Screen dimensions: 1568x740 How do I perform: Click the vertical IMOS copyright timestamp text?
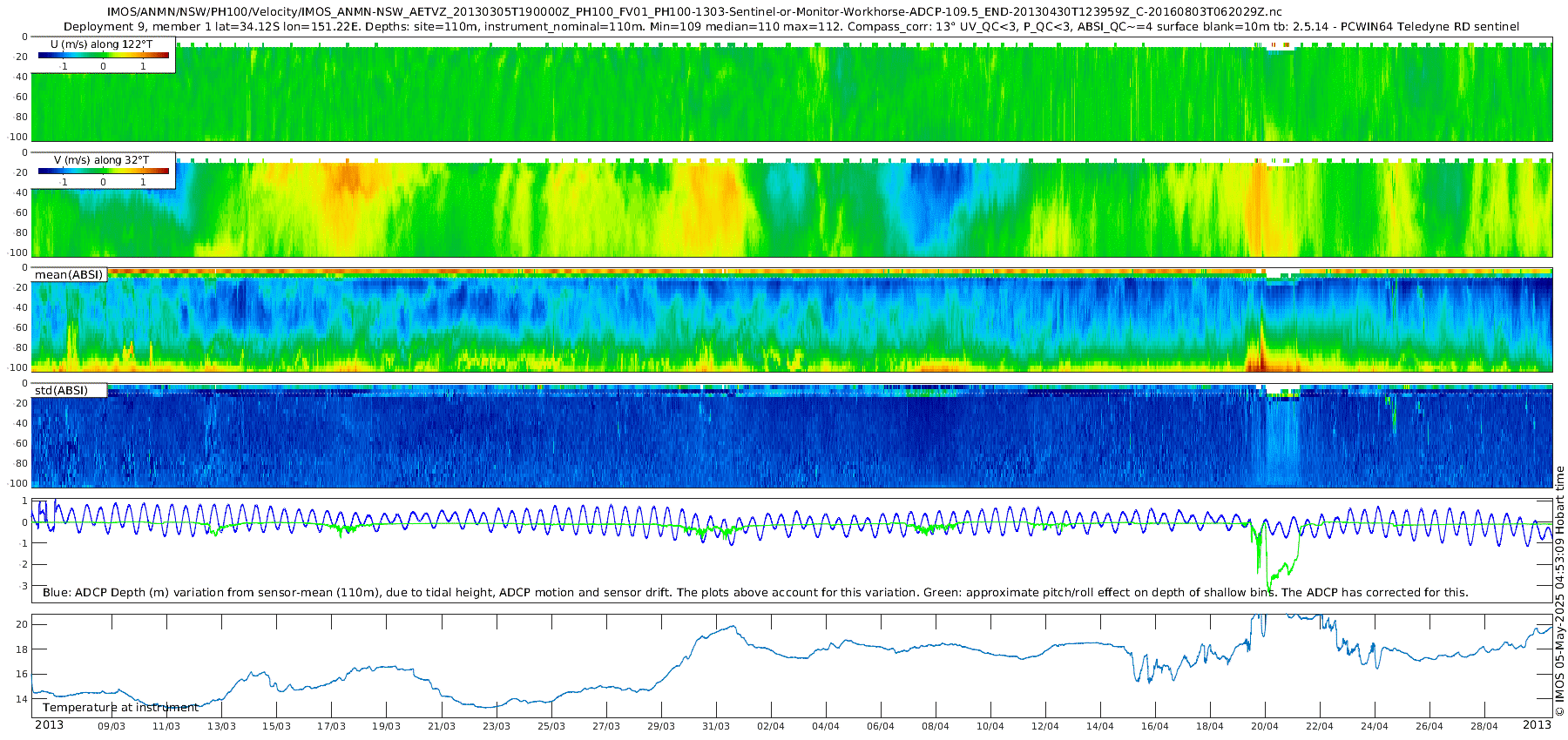[x=1559, y=601]
